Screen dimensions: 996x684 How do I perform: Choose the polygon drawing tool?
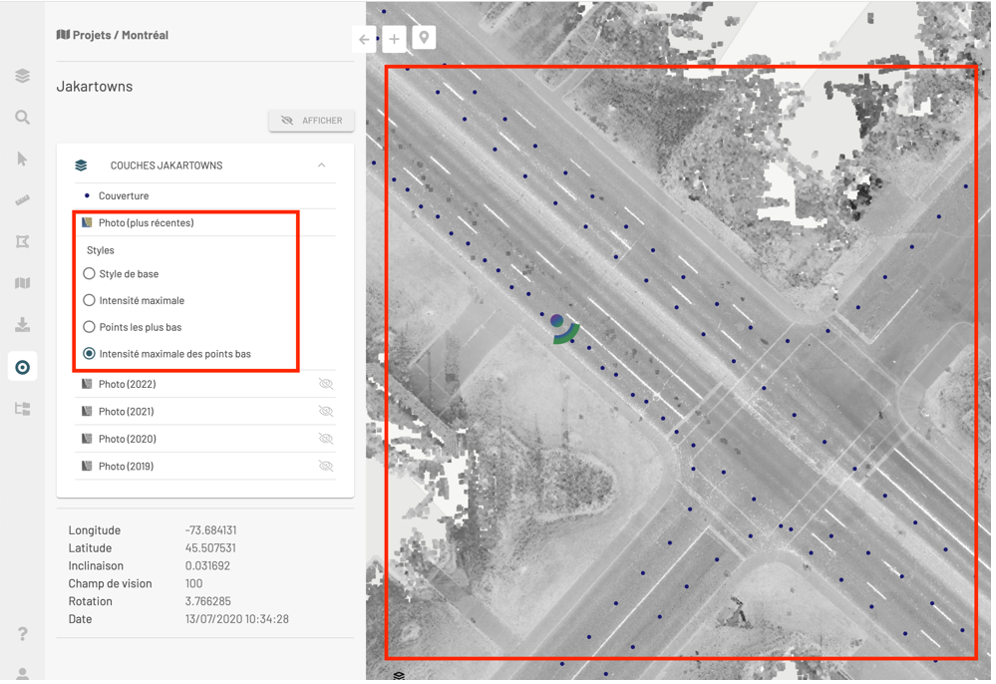[x=22, y=241]
